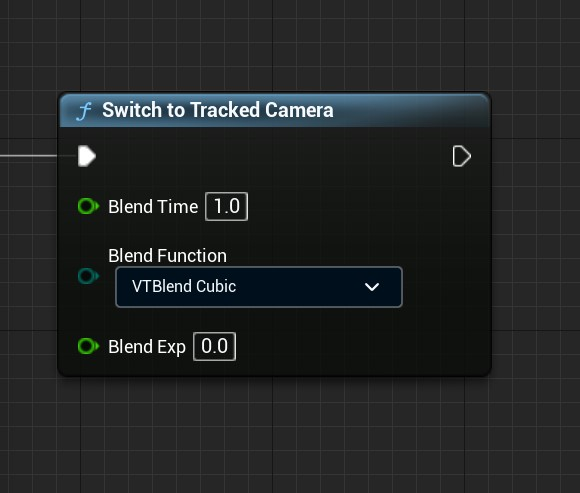Click the empty graph grid right of the node

tap(536, 237)
